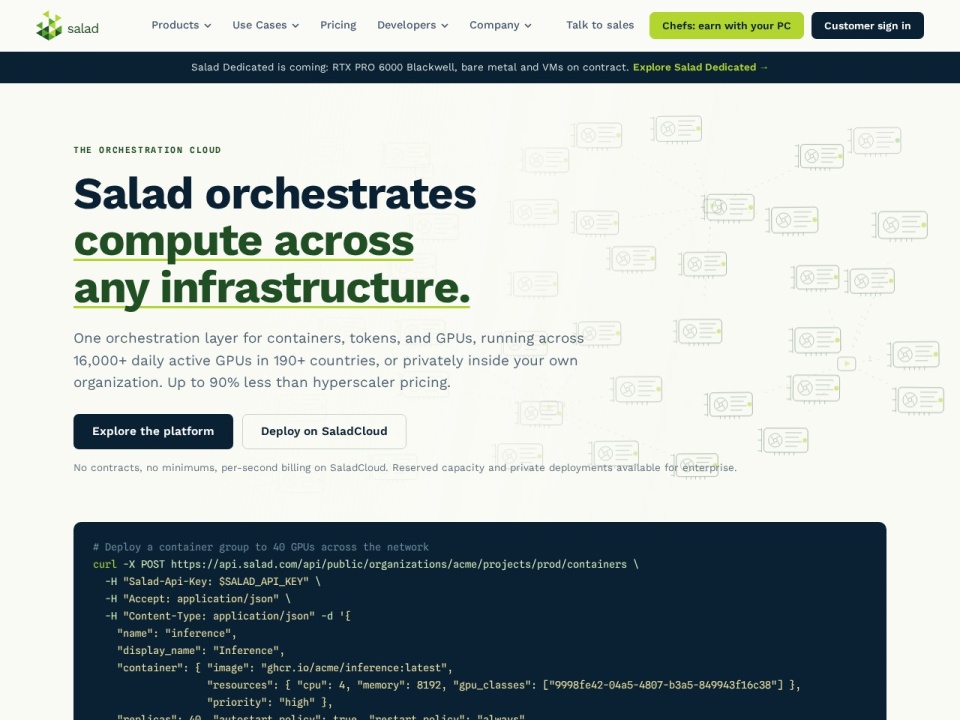
Task: Go to the Pricing page
Action: pyautogui.click(x=338, y=25)
